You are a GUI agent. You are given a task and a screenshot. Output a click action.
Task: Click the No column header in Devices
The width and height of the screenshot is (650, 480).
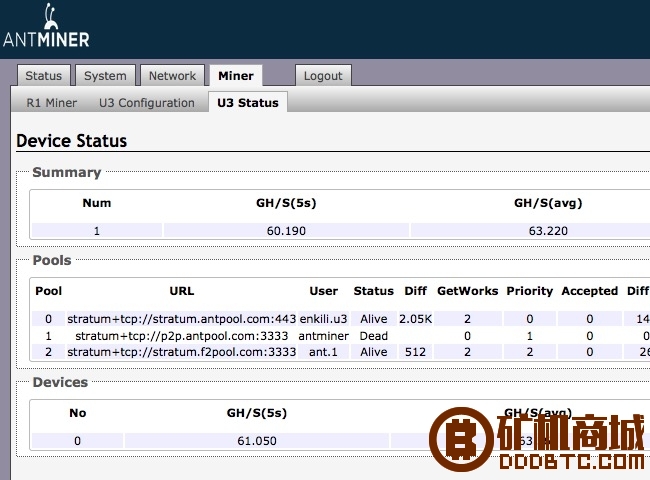click(78, 412)
